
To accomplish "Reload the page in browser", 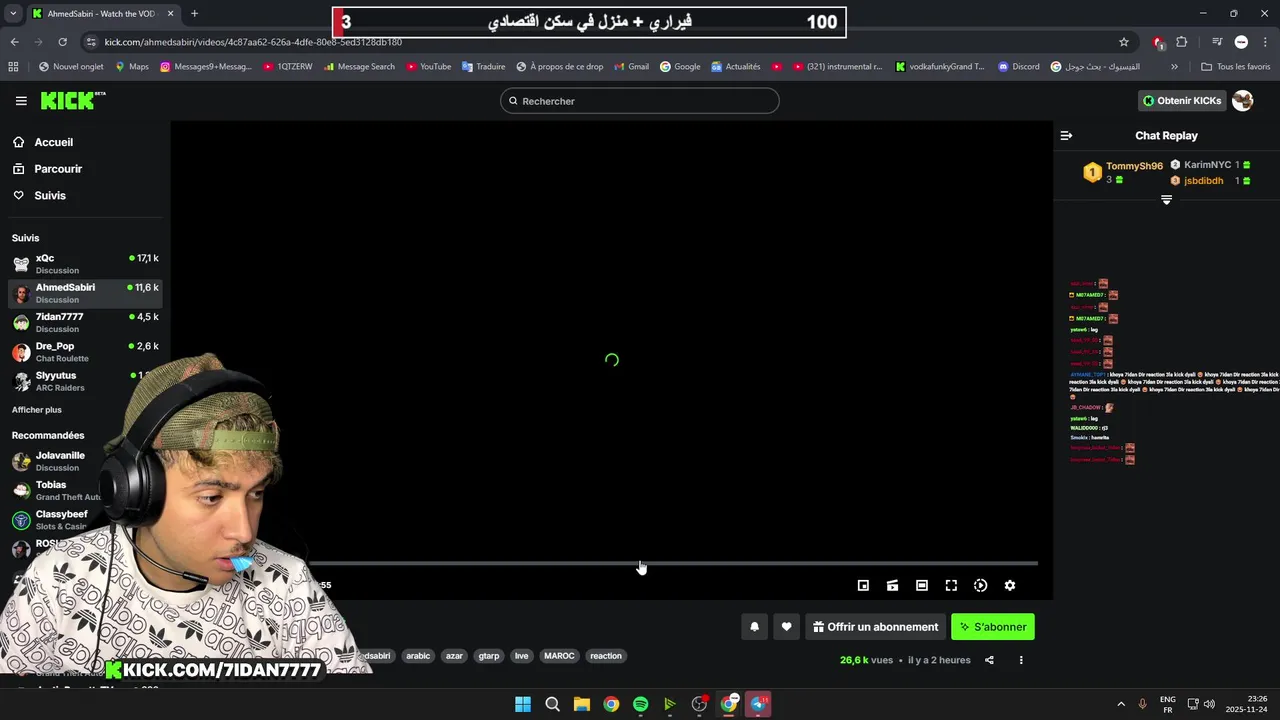I will coord(62,42).
